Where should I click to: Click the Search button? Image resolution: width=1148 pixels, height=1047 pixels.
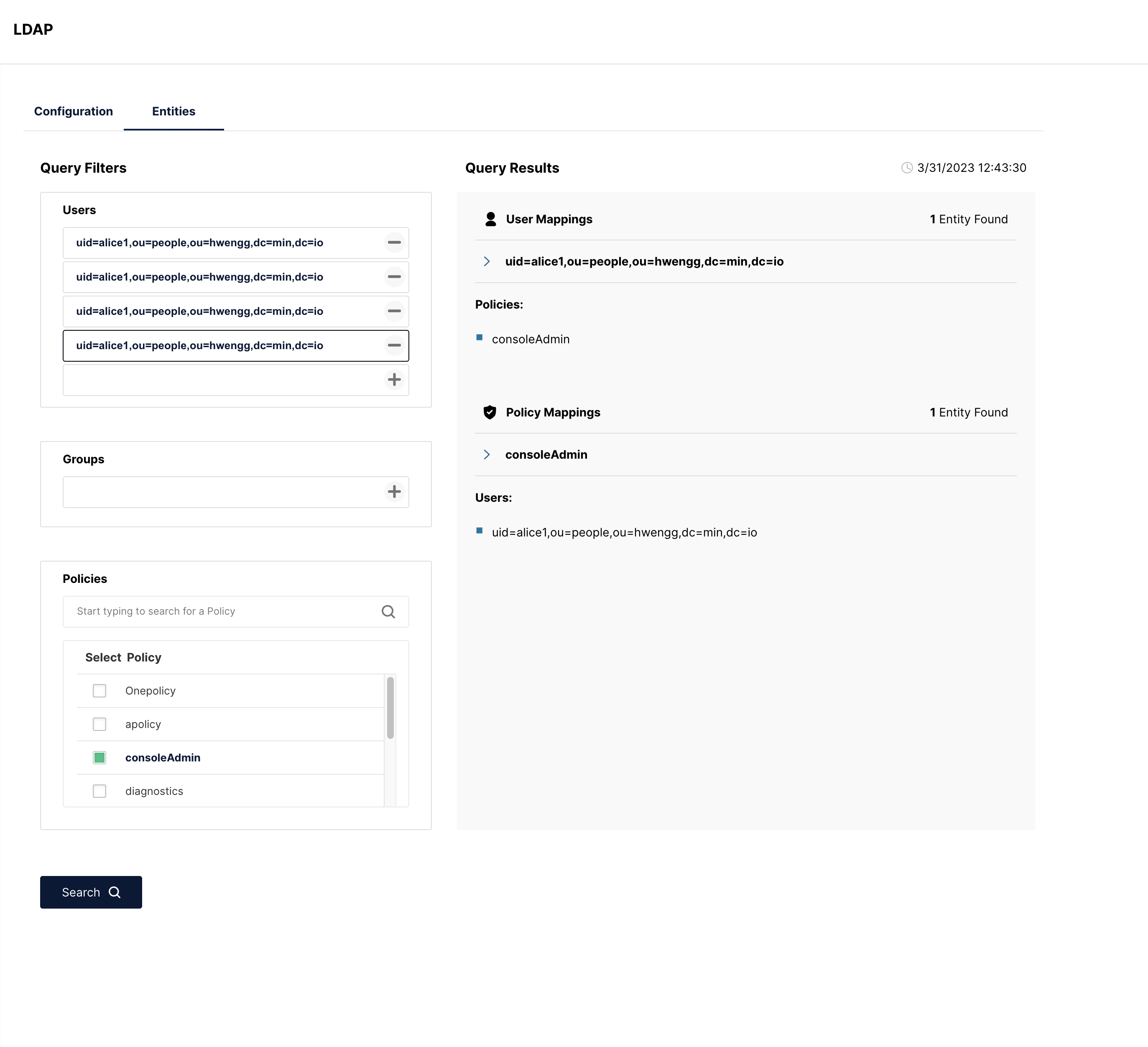pyautogui.click(x=91, y=892)
